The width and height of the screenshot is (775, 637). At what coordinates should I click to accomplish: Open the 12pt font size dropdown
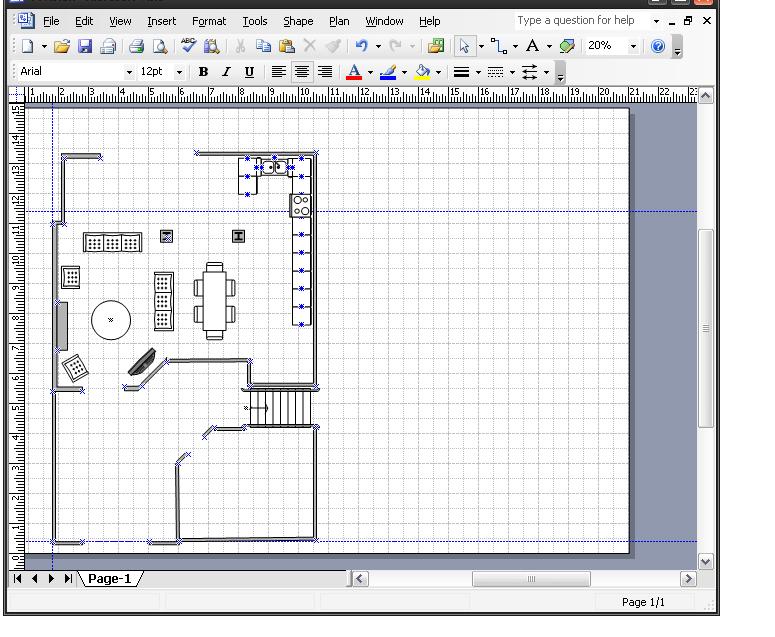click(180, 72)
